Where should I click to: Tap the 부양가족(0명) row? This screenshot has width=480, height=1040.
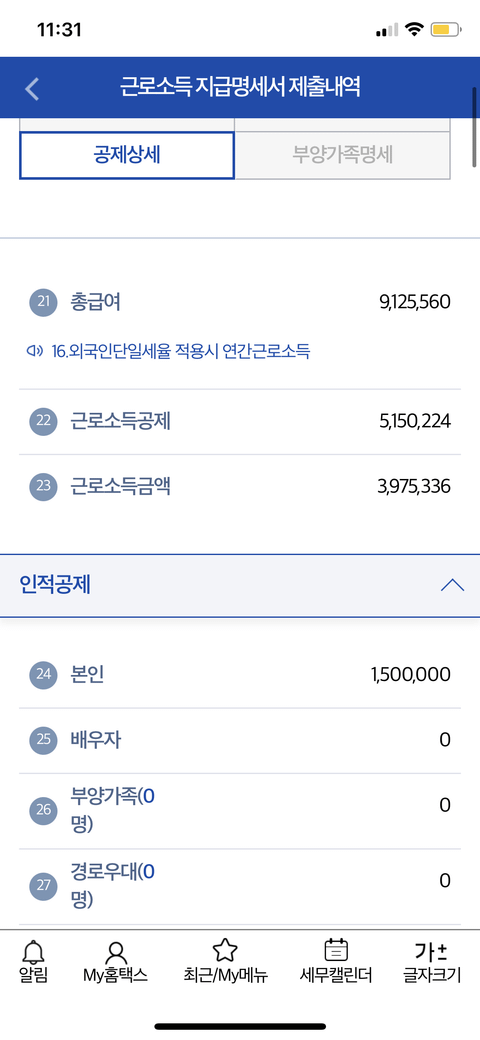pyautogui.click(x=240, y=811)
